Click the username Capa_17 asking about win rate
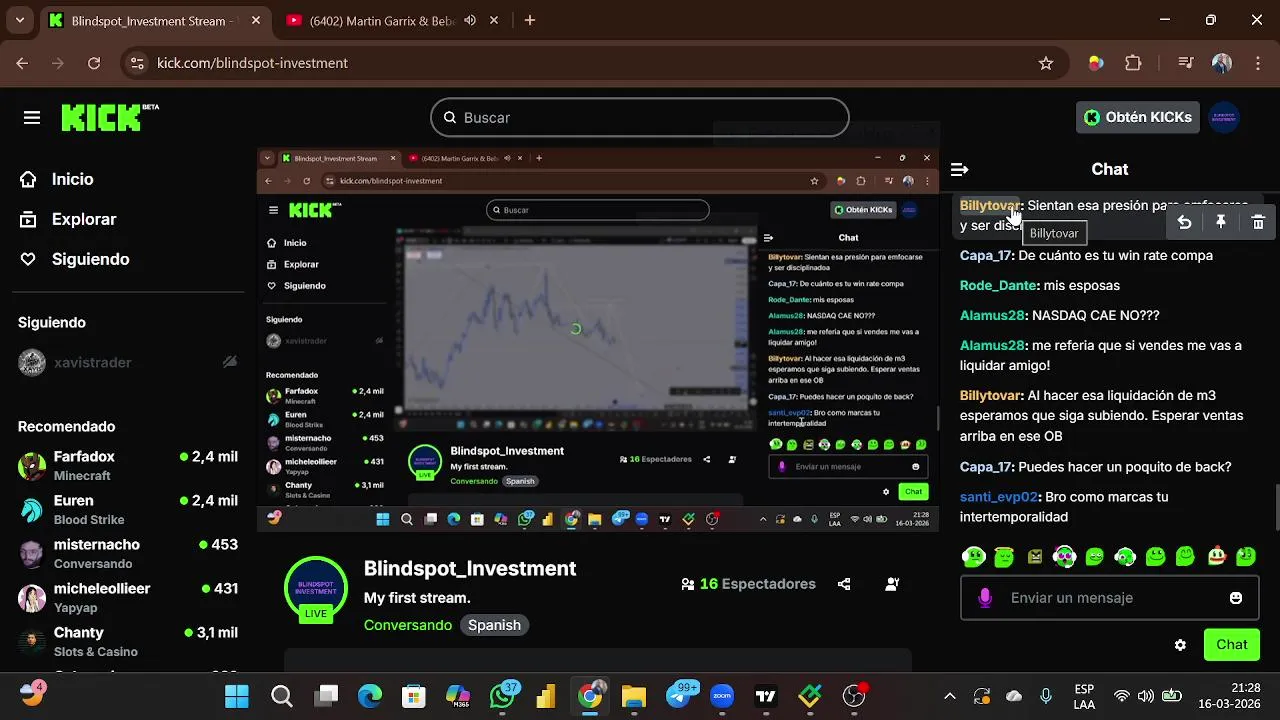 (987, 255)
